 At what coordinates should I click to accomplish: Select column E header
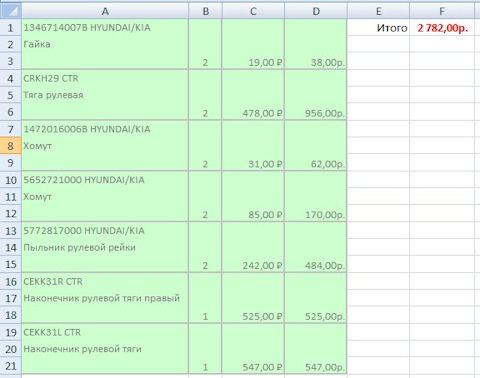tap(379, 11)
